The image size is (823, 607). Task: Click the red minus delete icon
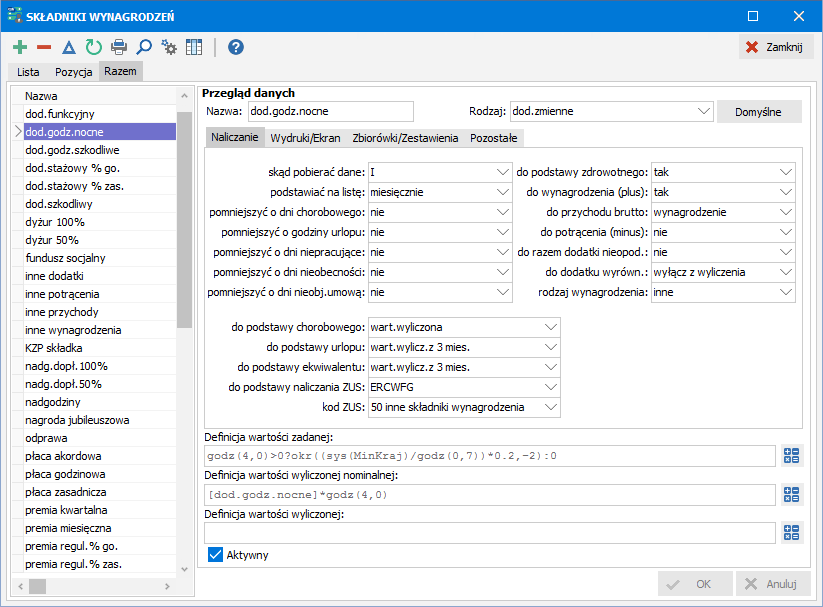click(44, 47)
